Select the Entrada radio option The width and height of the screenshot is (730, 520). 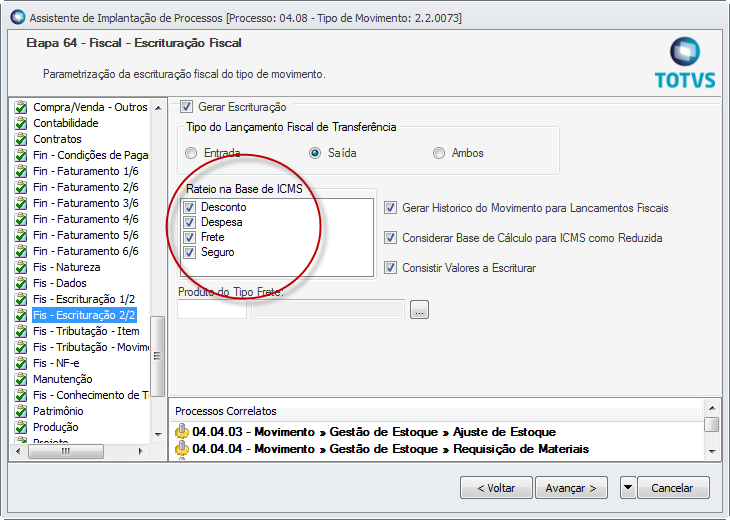[191, 153]
